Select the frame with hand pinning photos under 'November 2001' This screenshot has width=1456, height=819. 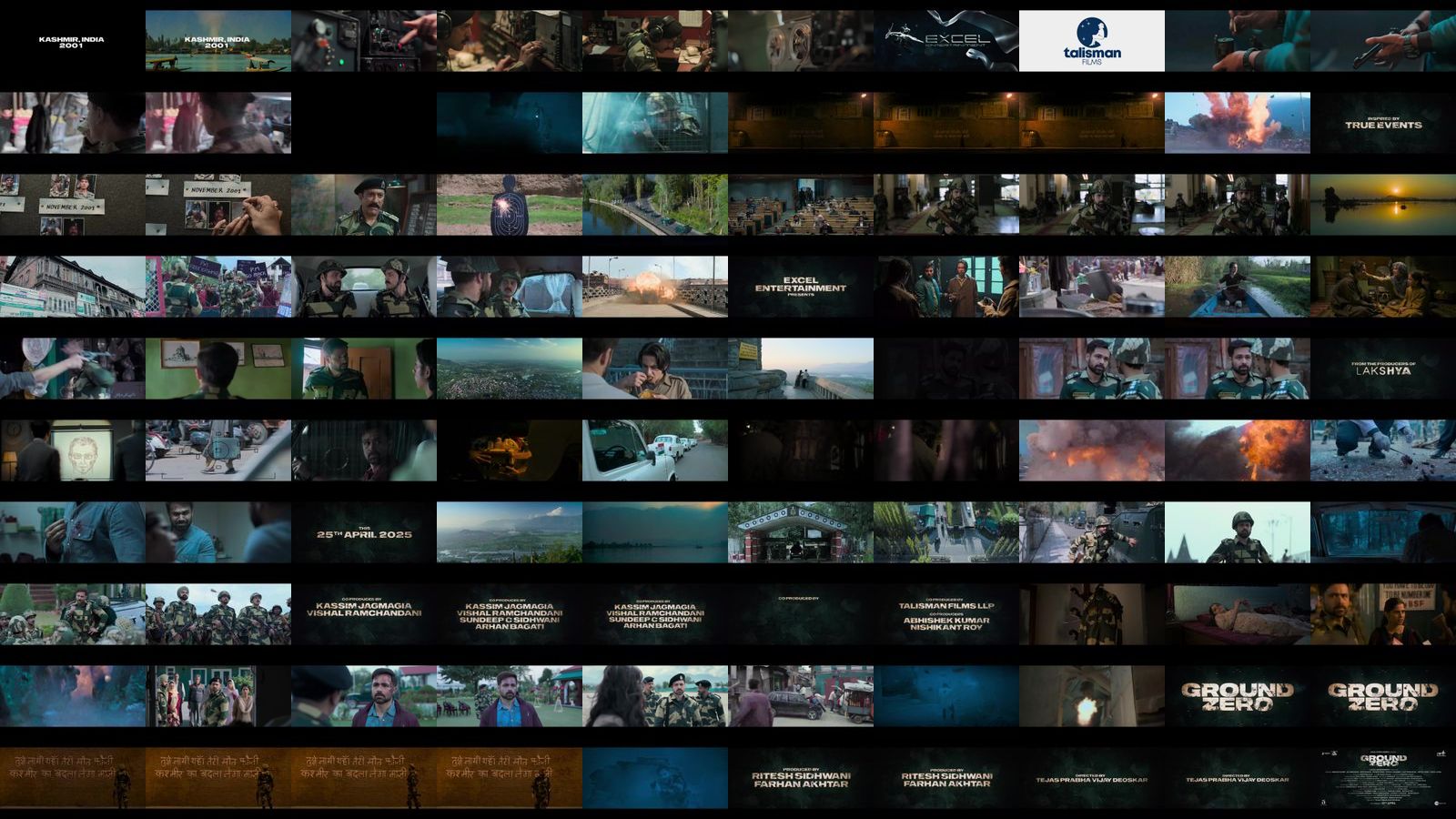(x=218, y=205)
